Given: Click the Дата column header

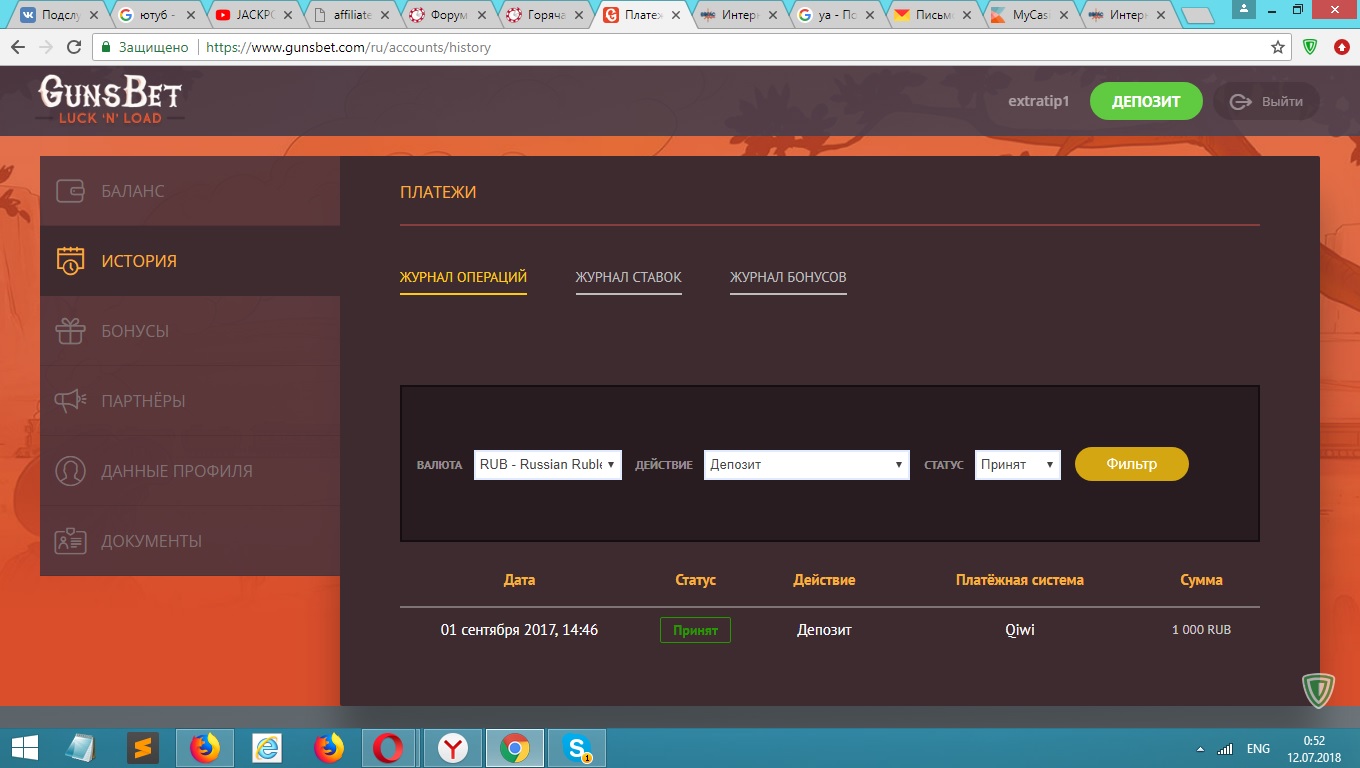Looking at the screenshot, I should [519, 580].
